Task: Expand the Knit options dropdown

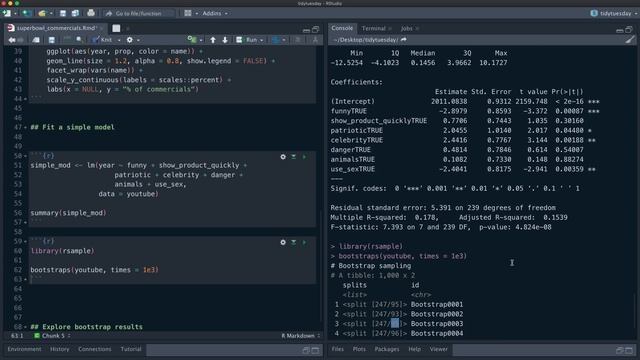Action: click(119, 40)
